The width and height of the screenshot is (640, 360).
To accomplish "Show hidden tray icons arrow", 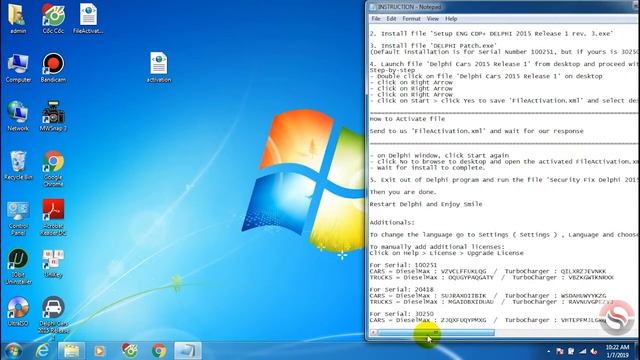I will click(x=548, y=351).
